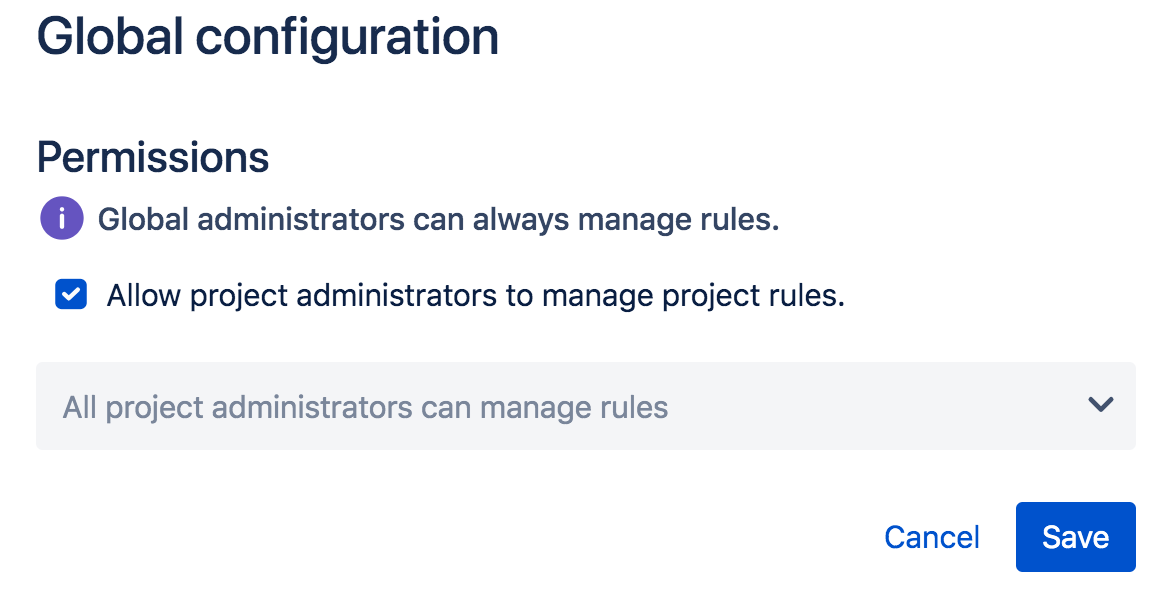Image resolution: width=1158 pixels, height=591 pixels.
Task: Expand the dropdown using its chevron arrow
Action: click(1100, 405)
